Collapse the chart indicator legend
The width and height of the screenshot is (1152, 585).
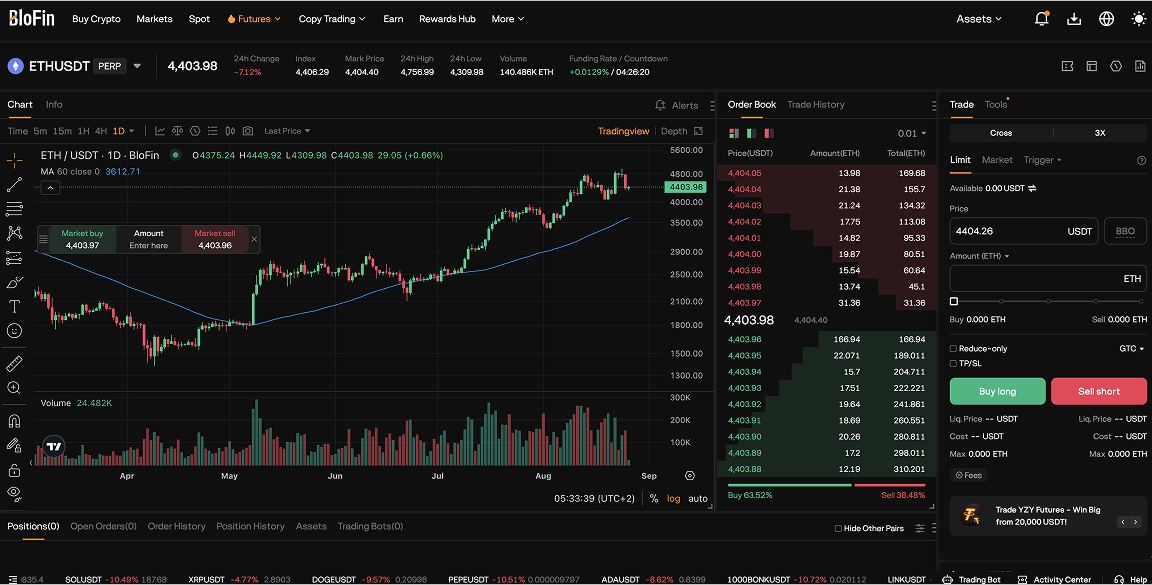pyautogui.click(x=50, y=188)
